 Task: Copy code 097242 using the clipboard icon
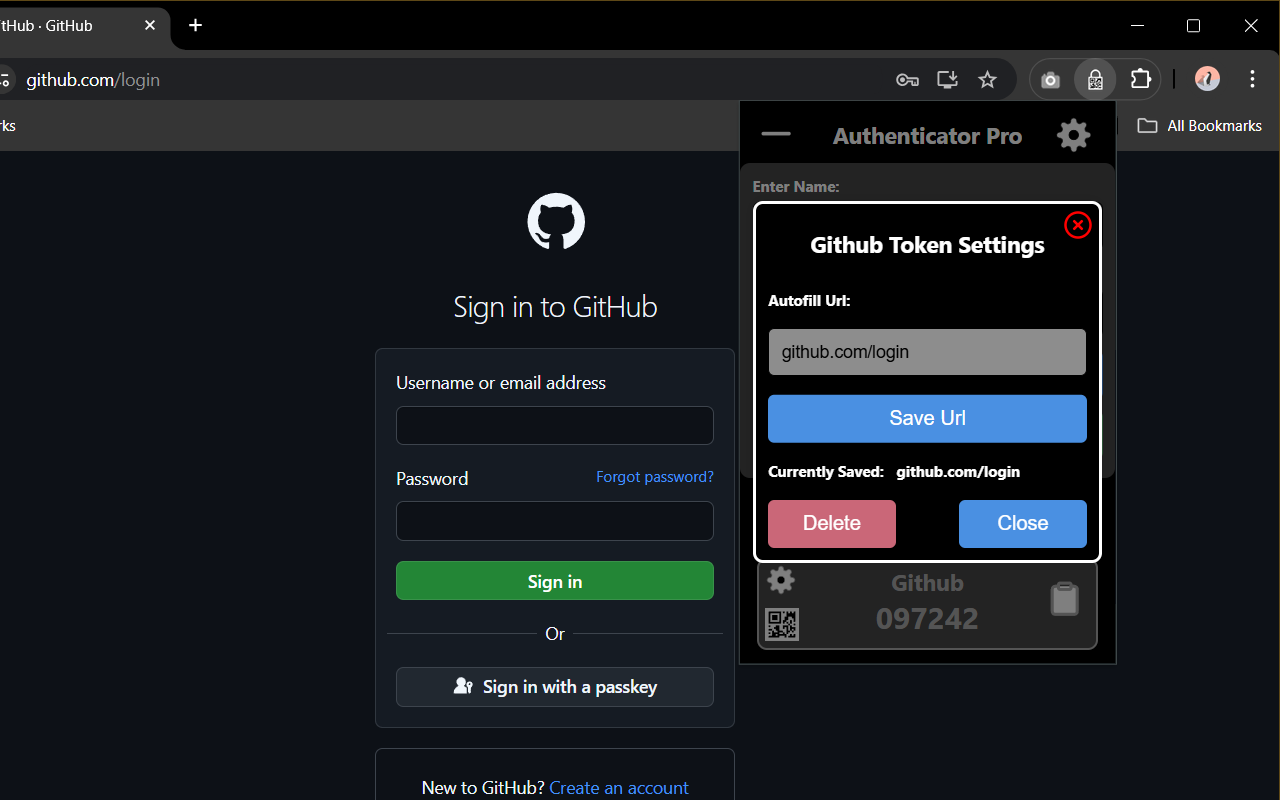coord(1064,598)
